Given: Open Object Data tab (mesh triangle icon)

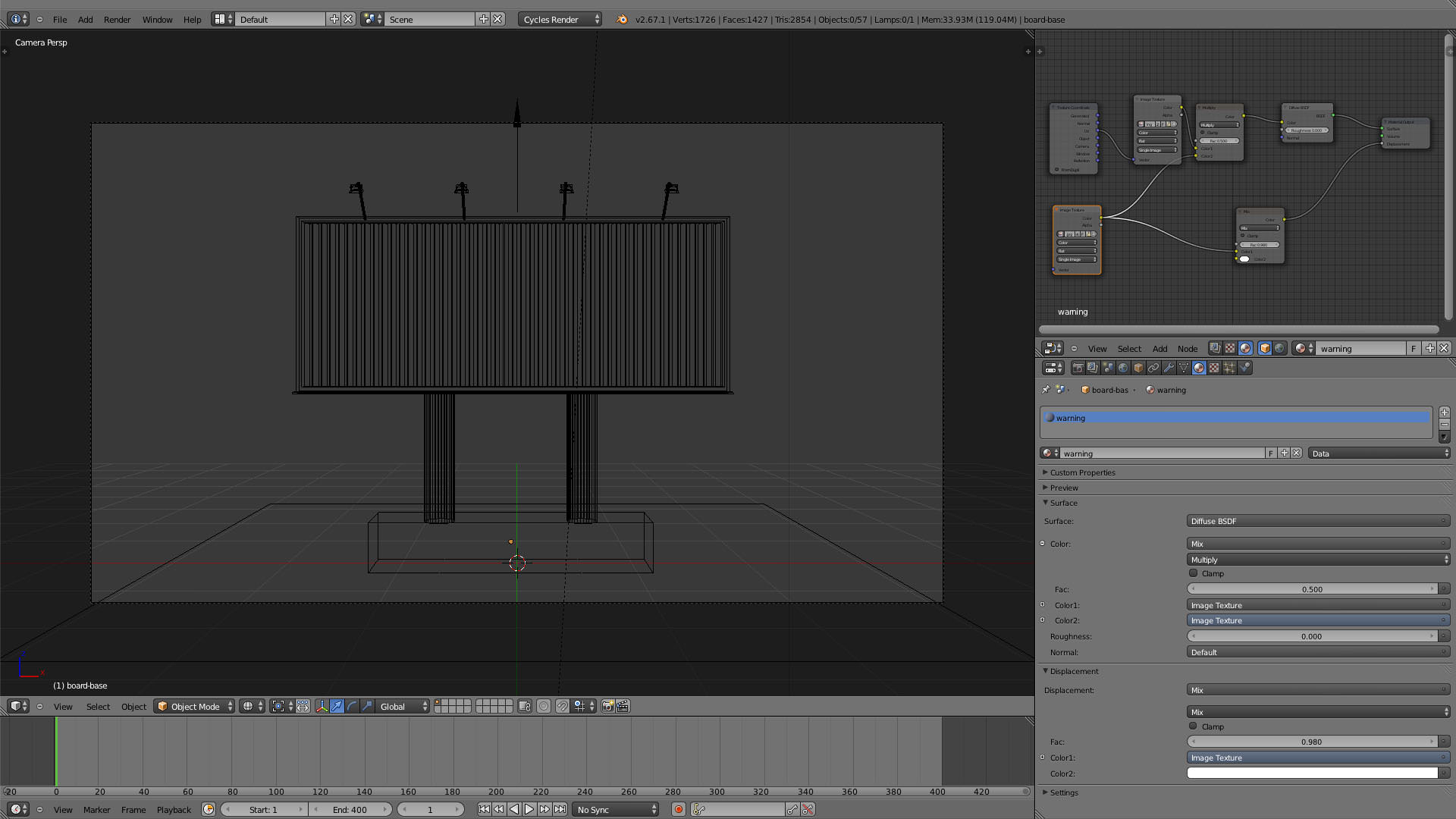Looking at the screenshot, I should pyautogui.click(x=1184, y=368).
